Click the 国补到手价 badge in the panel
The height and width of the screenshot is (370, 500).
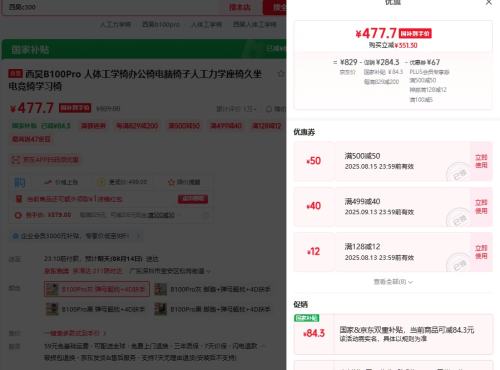415,33
